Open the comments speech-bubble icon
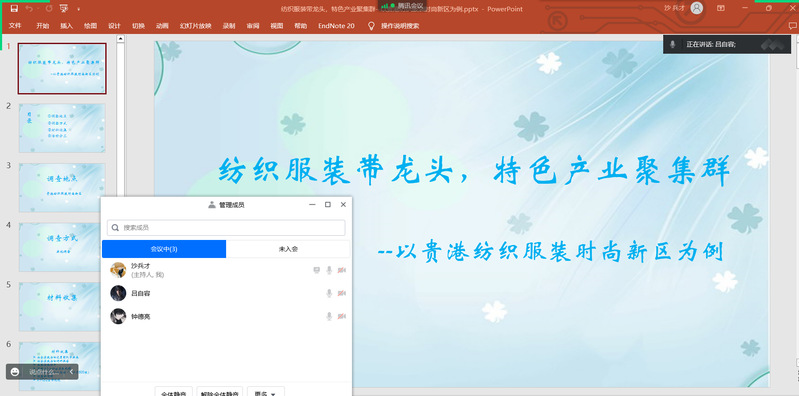The width and height of the screenshot is (799, 396). (792, 26)
